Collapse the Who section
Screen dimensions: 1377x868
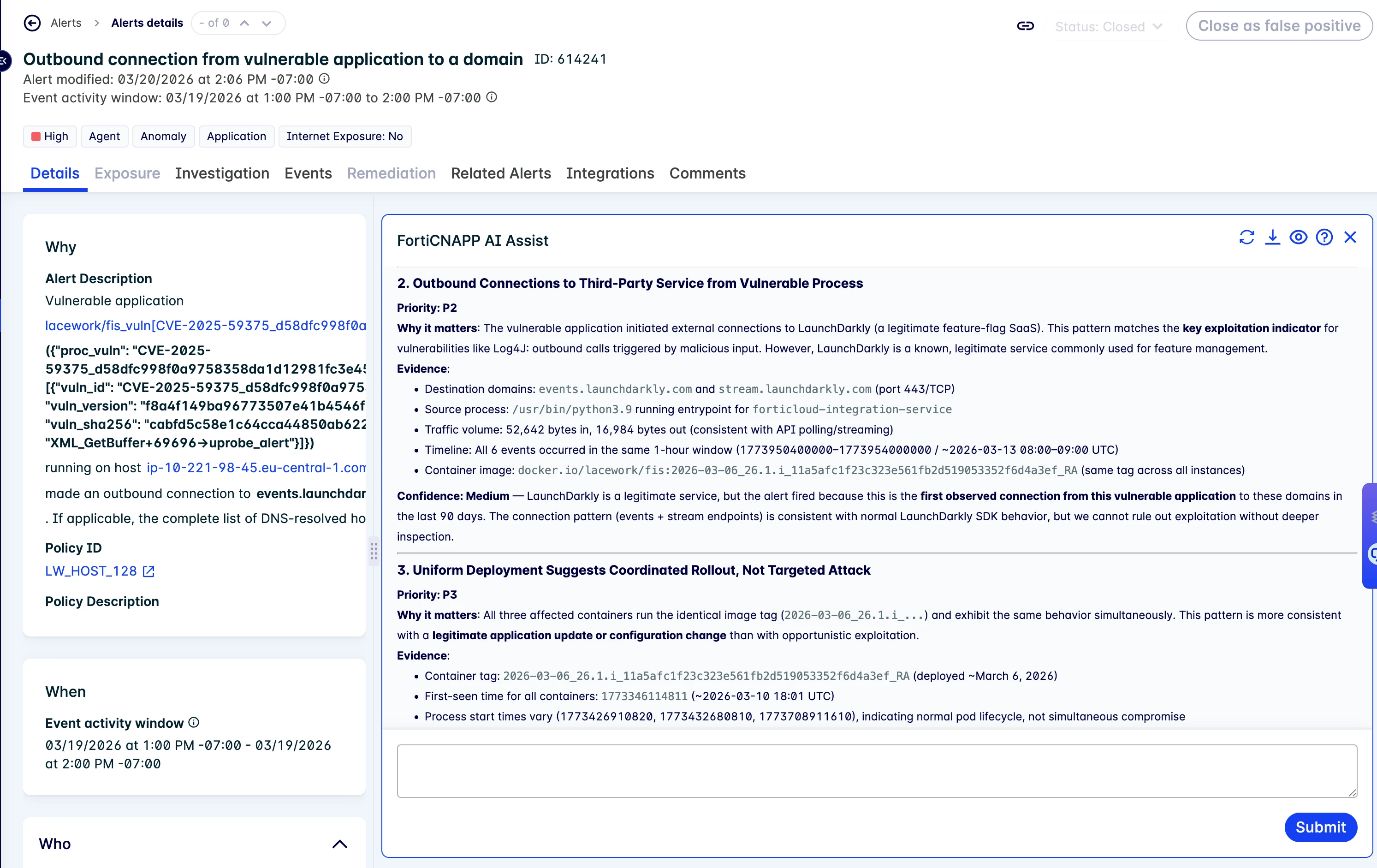340,844
